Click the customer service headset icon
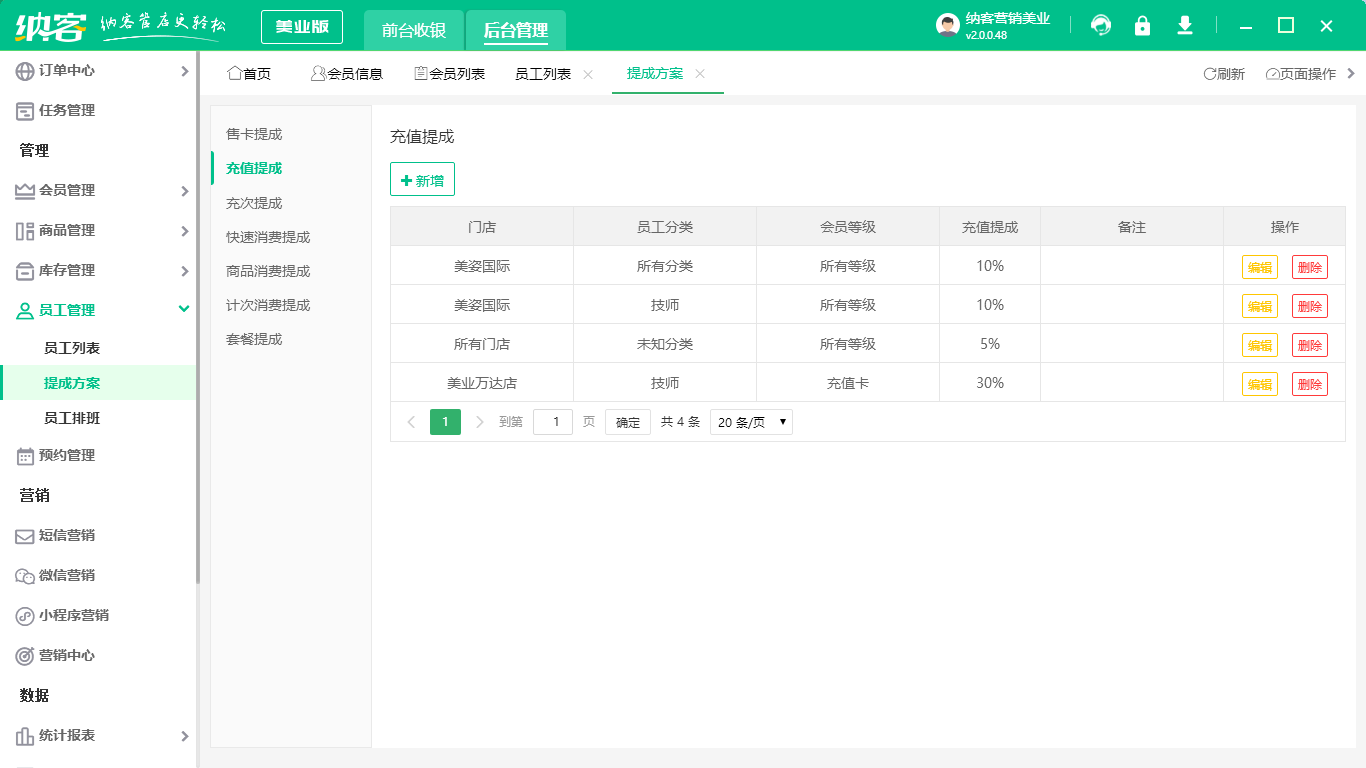This screenshot has width=1366, height=768. (x=1101, y=26)
